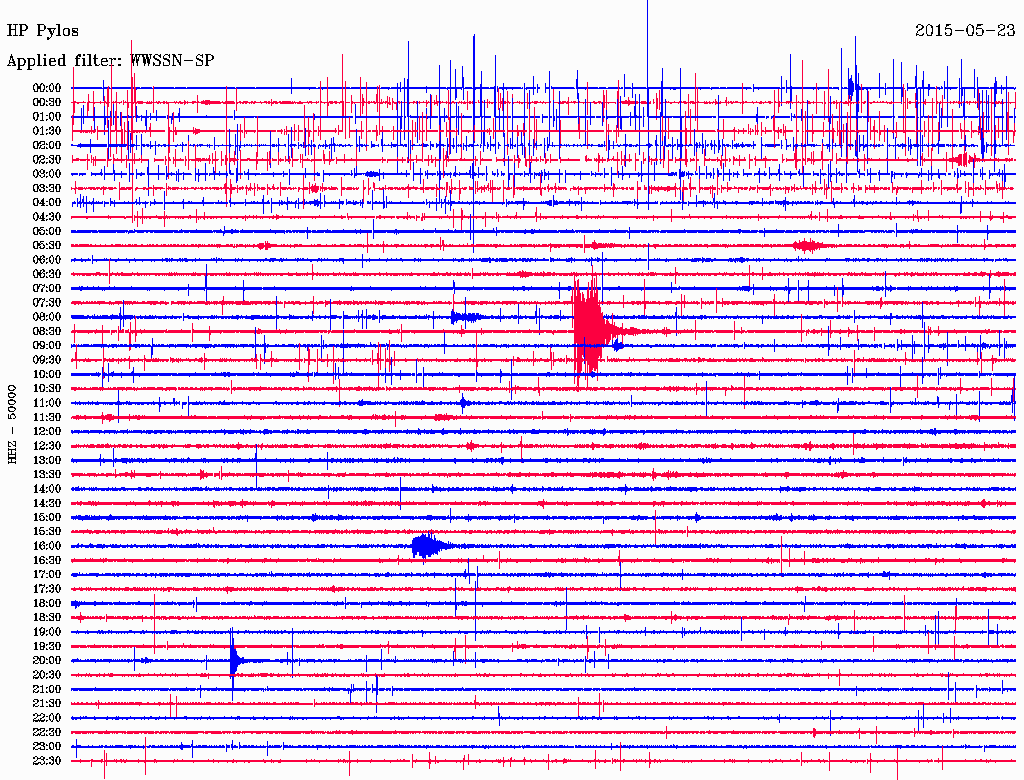The width and height of the screenshot is (1024, 780).
Task: Click the vertical axis label 'HHZ - 50000'
Action: 12,425
